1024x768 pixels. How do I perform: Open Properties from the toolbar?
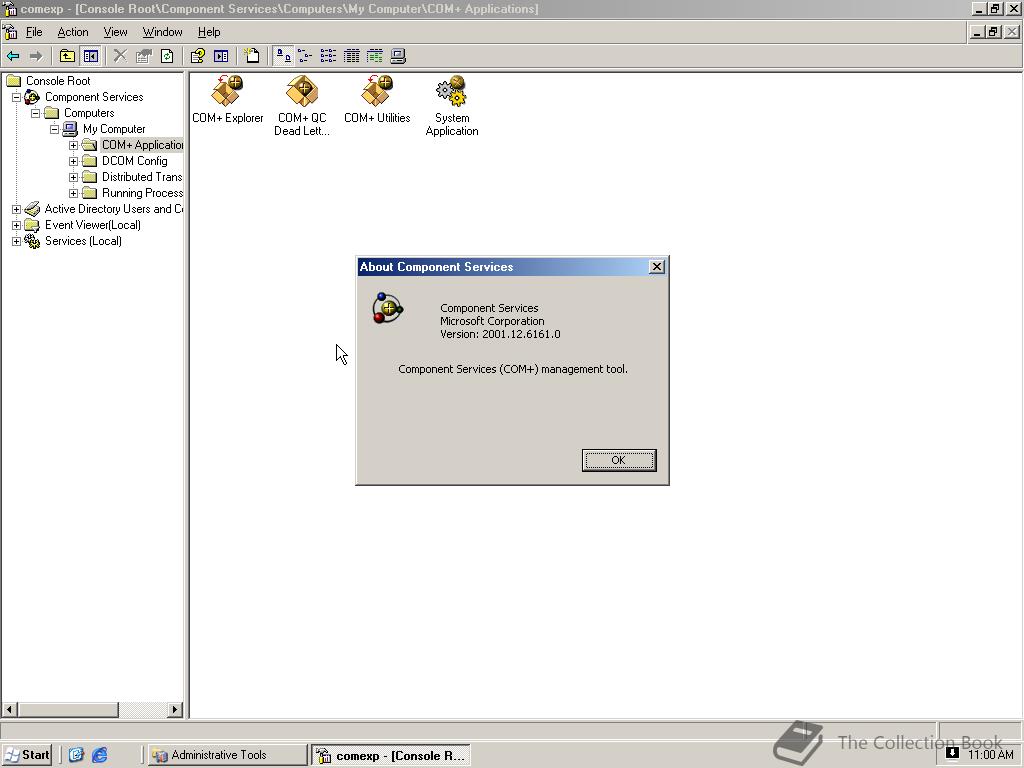144,56
